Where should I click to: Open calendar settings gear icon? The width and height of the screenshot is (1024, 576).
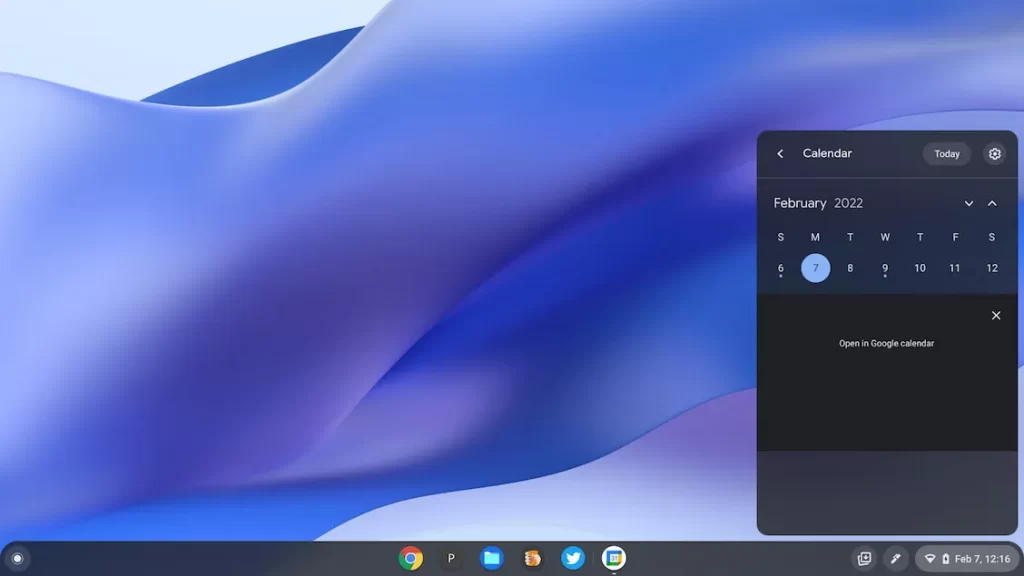pos(994,154)
